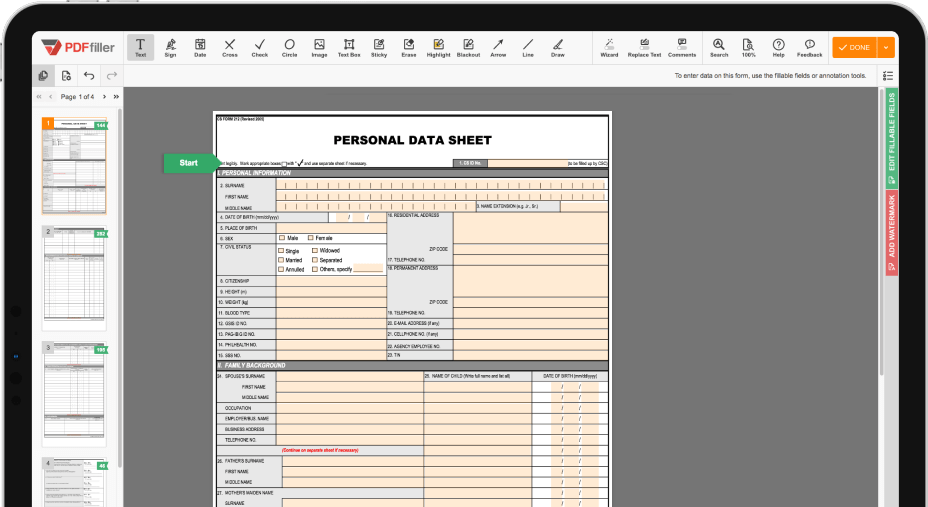Image resolution: width=928 pixels, height=507 pixels.
Task: Go to next page arrow
Action: [105, 97]
